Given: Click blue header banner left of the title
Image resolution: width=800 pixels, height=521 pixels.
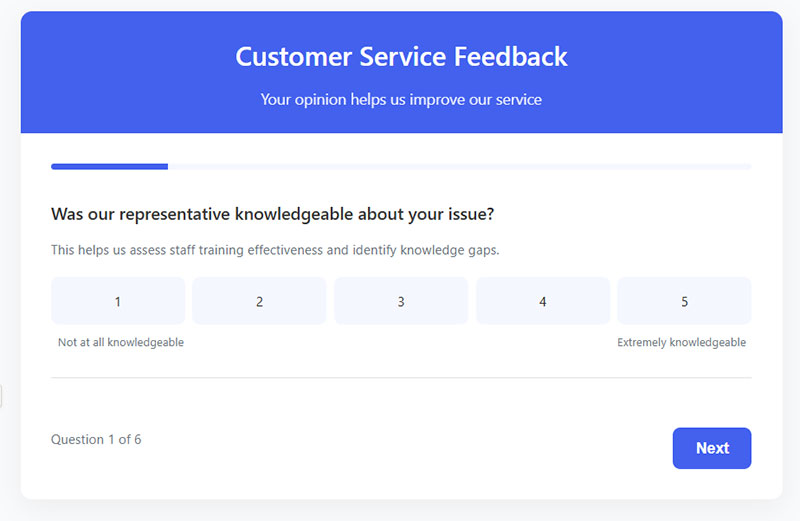Looking at the screenshot, I should click(128, 71).
